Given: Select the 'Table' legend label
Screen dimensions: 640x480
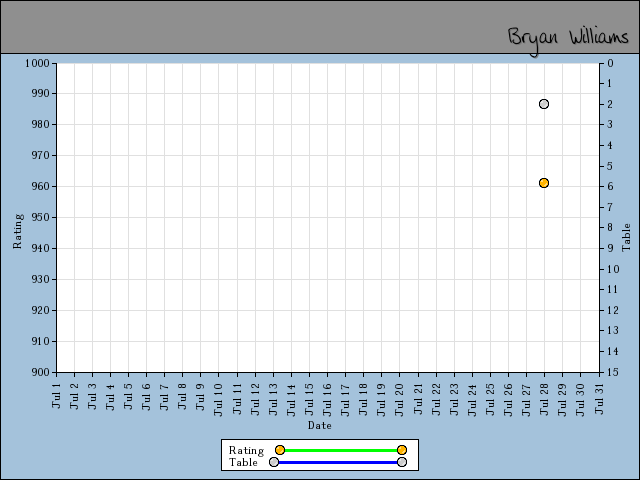Looking at the screenshot, I should pos(243,462).
